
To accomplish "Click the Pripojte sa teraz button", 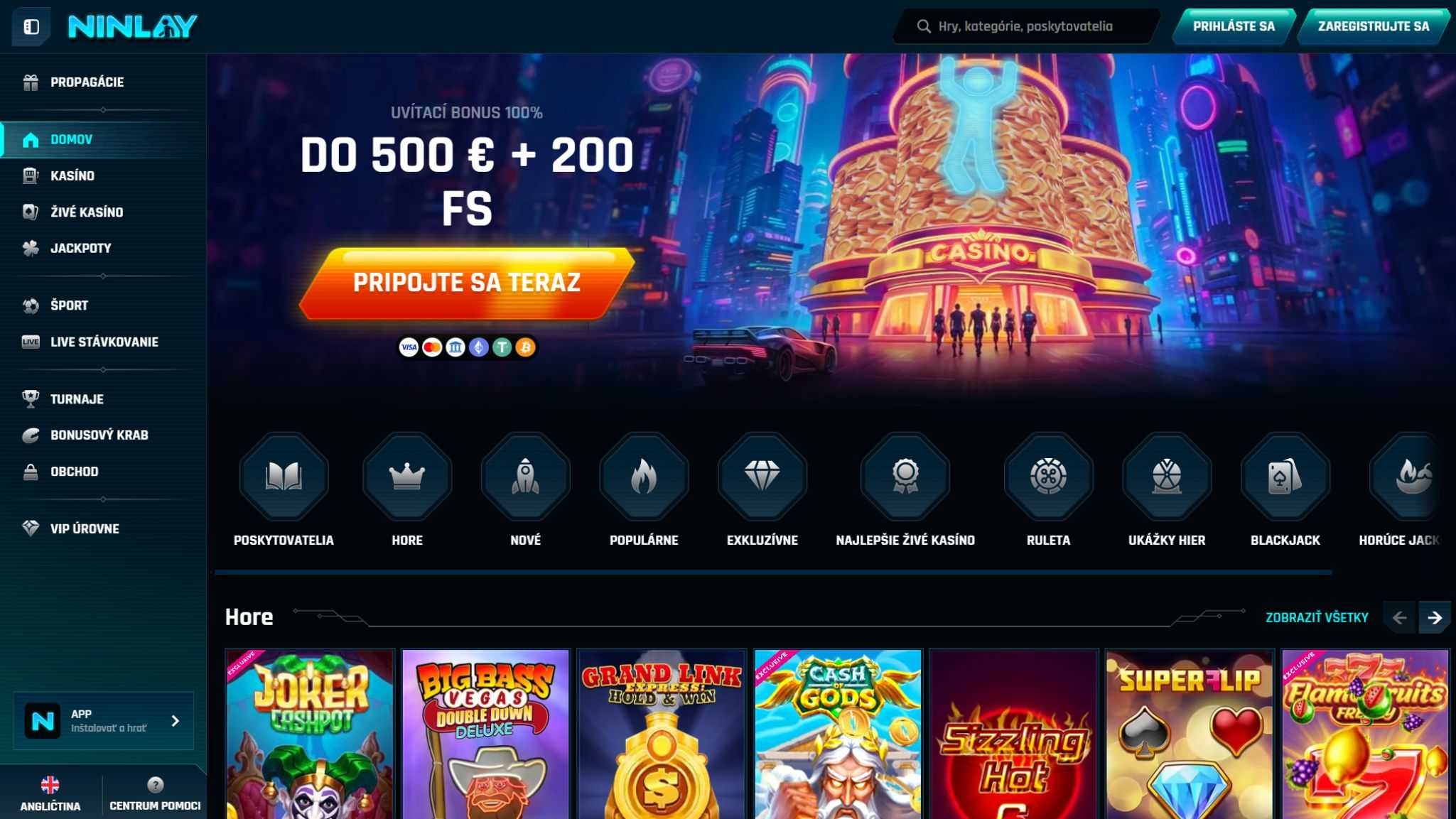I will (467, 283).
